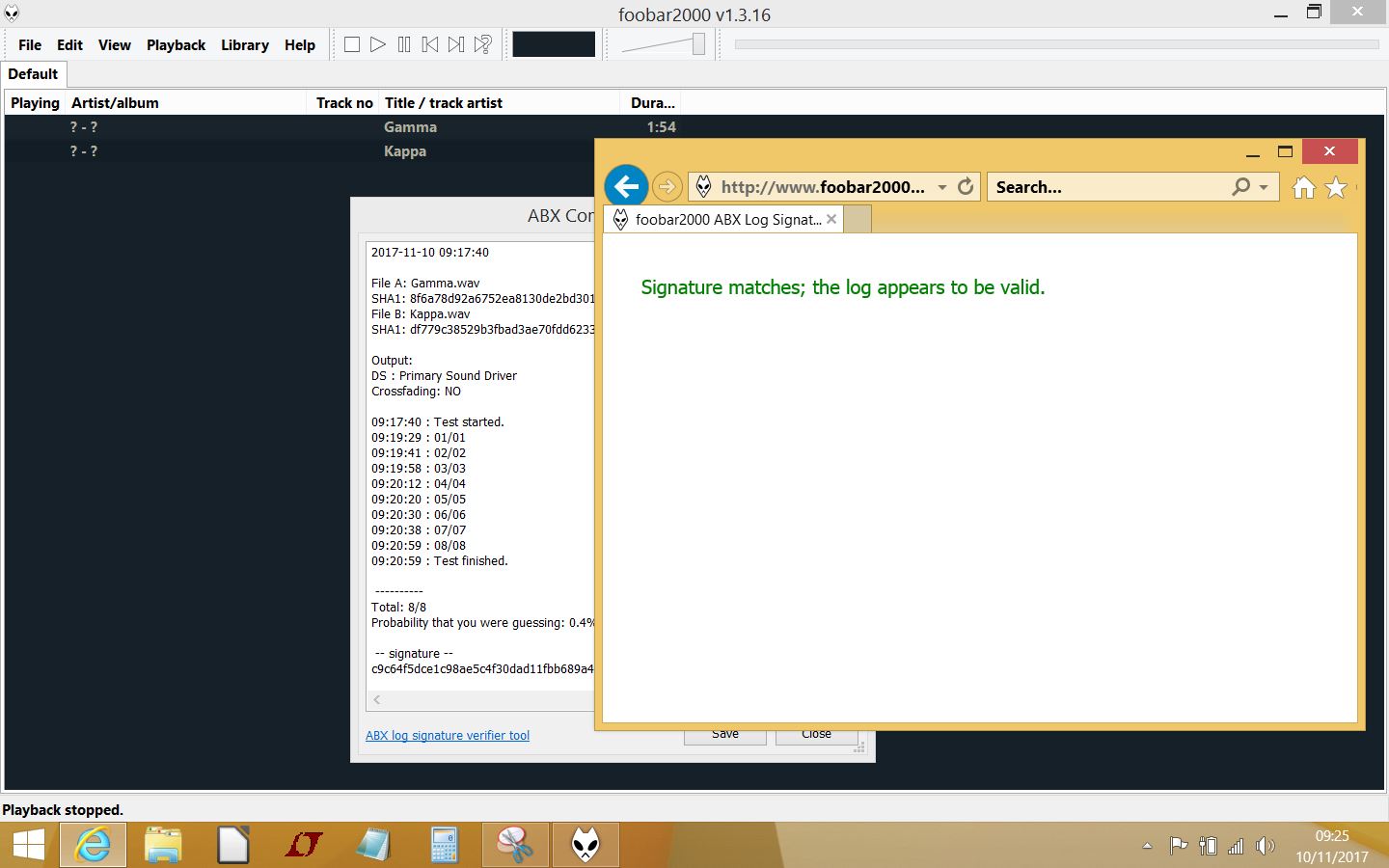Refresh the browser page
This screenshot has width=1389, height=868.
point(966,187)
